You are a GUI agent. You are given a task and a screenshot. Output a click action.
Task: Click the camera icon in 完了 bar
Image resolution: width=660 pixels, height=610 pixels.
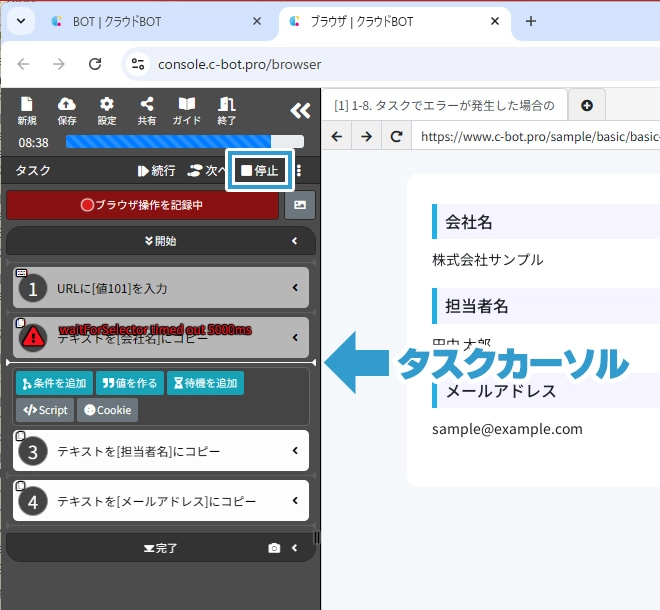(x=274, y=548)
